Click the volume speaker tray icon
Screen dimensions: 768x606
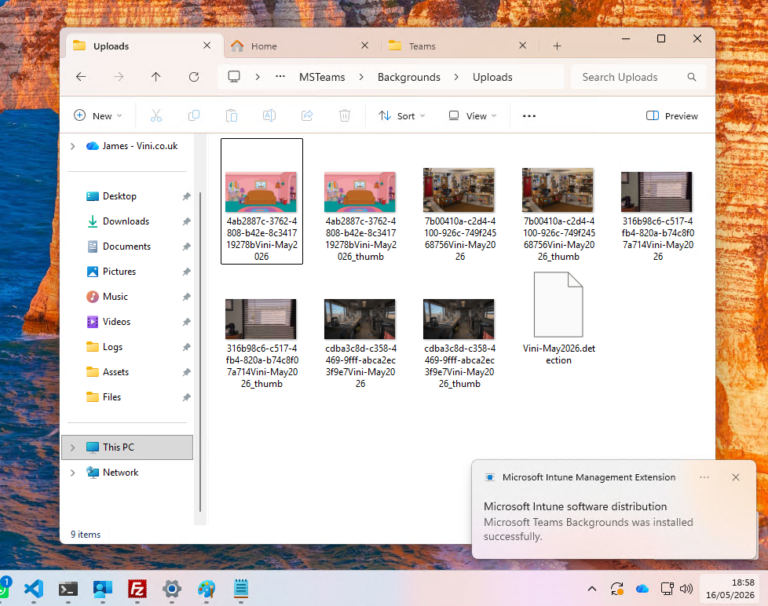tap(687, 588)
